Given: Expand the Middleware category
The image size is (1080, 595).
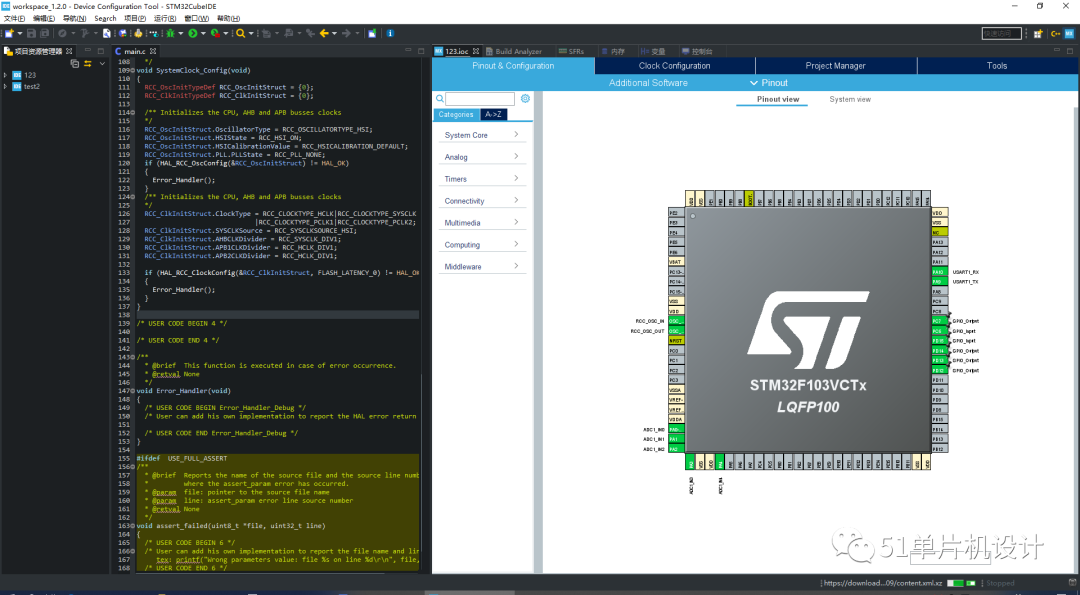Looking at the screenshot, I should (x=481, y=267).
